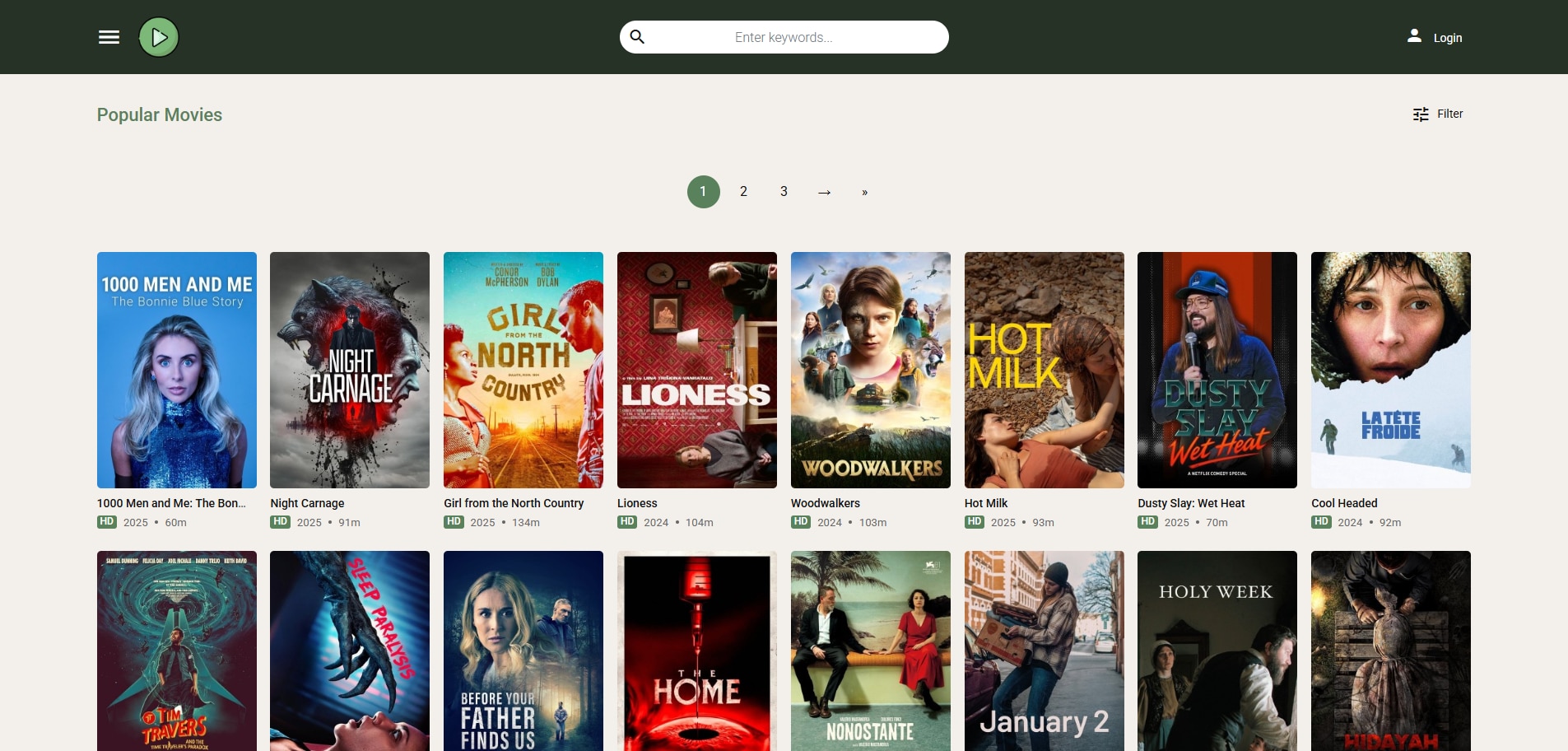Open the January 2 poster

tap(1045, 651)
